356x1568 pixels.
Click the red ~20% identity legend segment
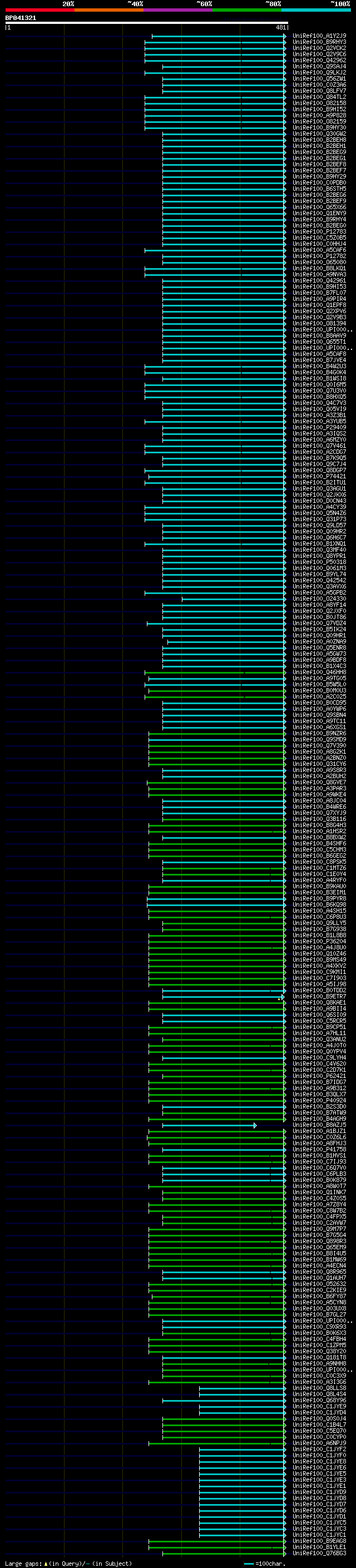(39, 10)
